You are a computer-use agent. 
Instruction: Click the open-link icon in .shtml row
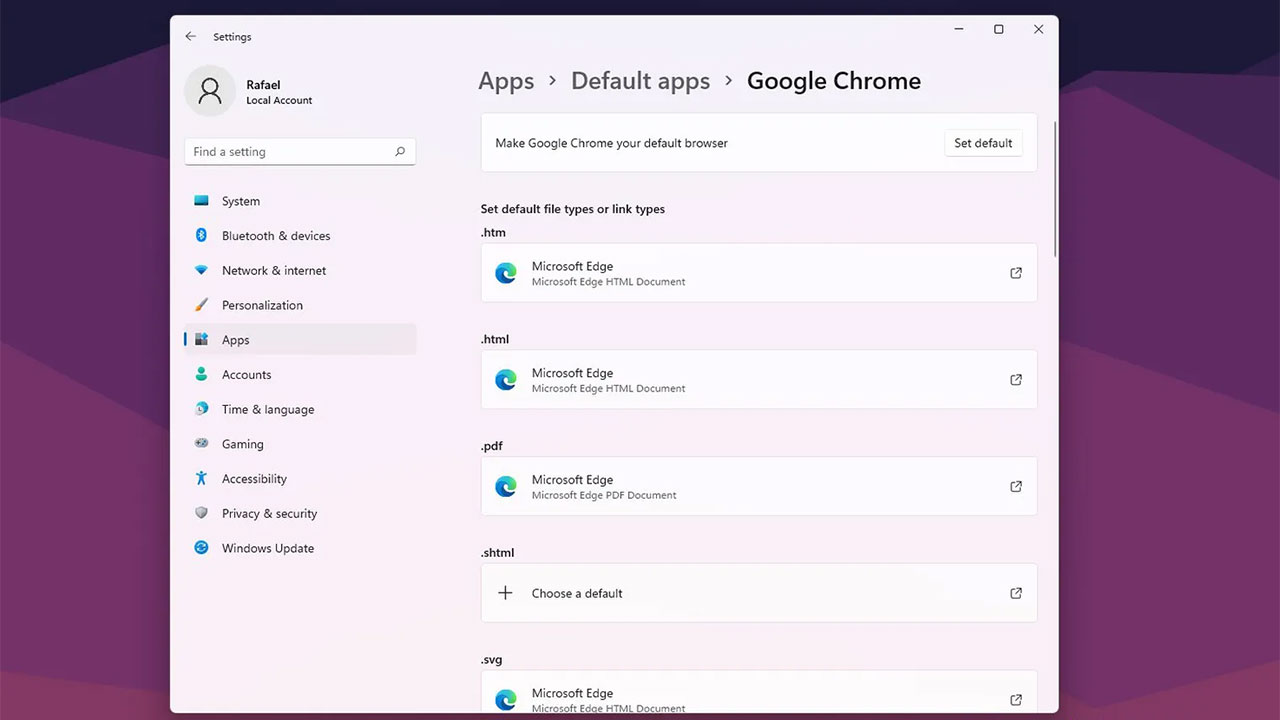tap(1016, 593)
